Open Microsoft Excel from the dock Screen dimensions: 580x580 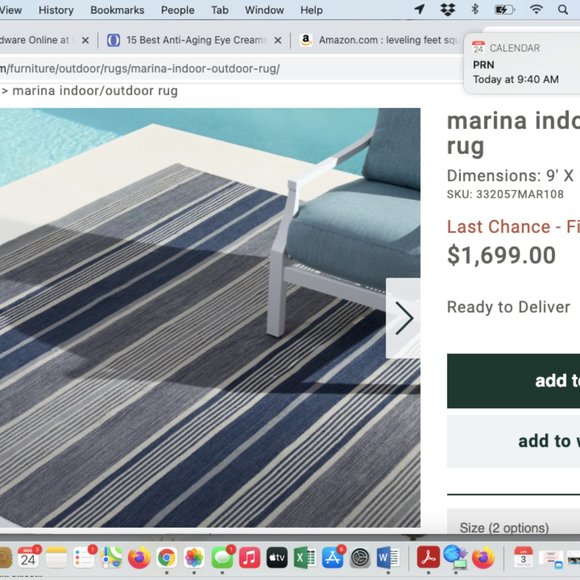(x=305, y=557)
